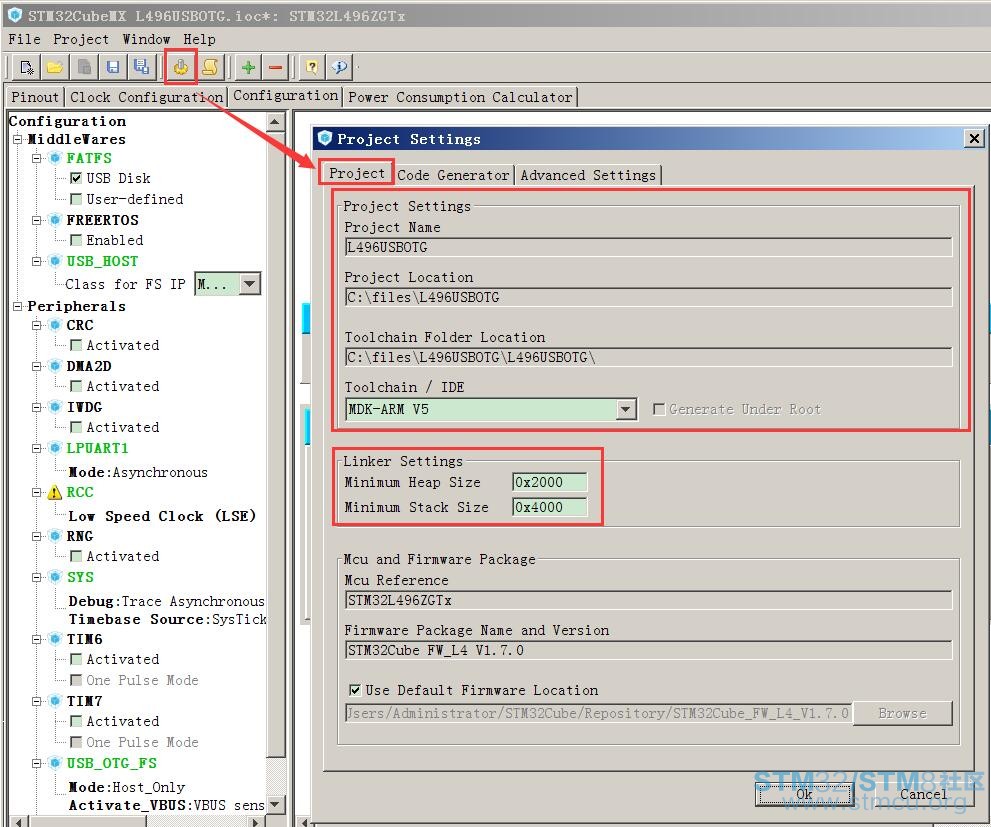Switch to the Pinout tab

(x=35, y=97)
